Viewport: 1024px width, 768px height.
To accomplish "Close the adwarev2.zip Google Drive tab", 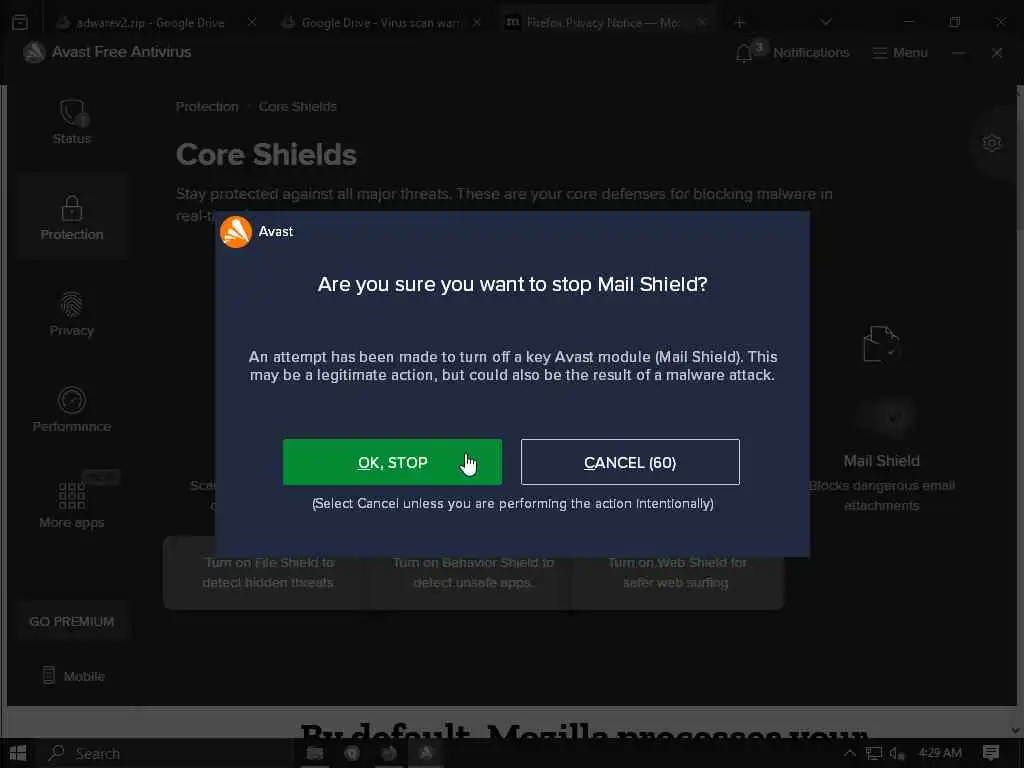I will point(251,22).
